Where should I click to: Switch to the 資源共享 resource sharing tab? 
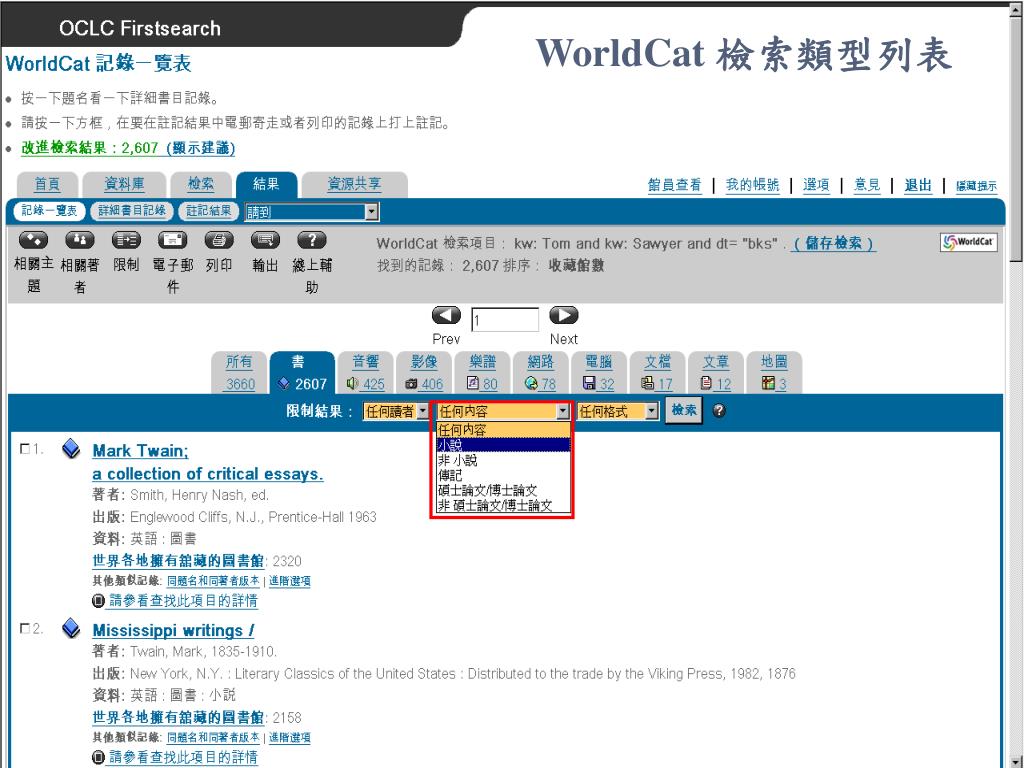point(355,185)
